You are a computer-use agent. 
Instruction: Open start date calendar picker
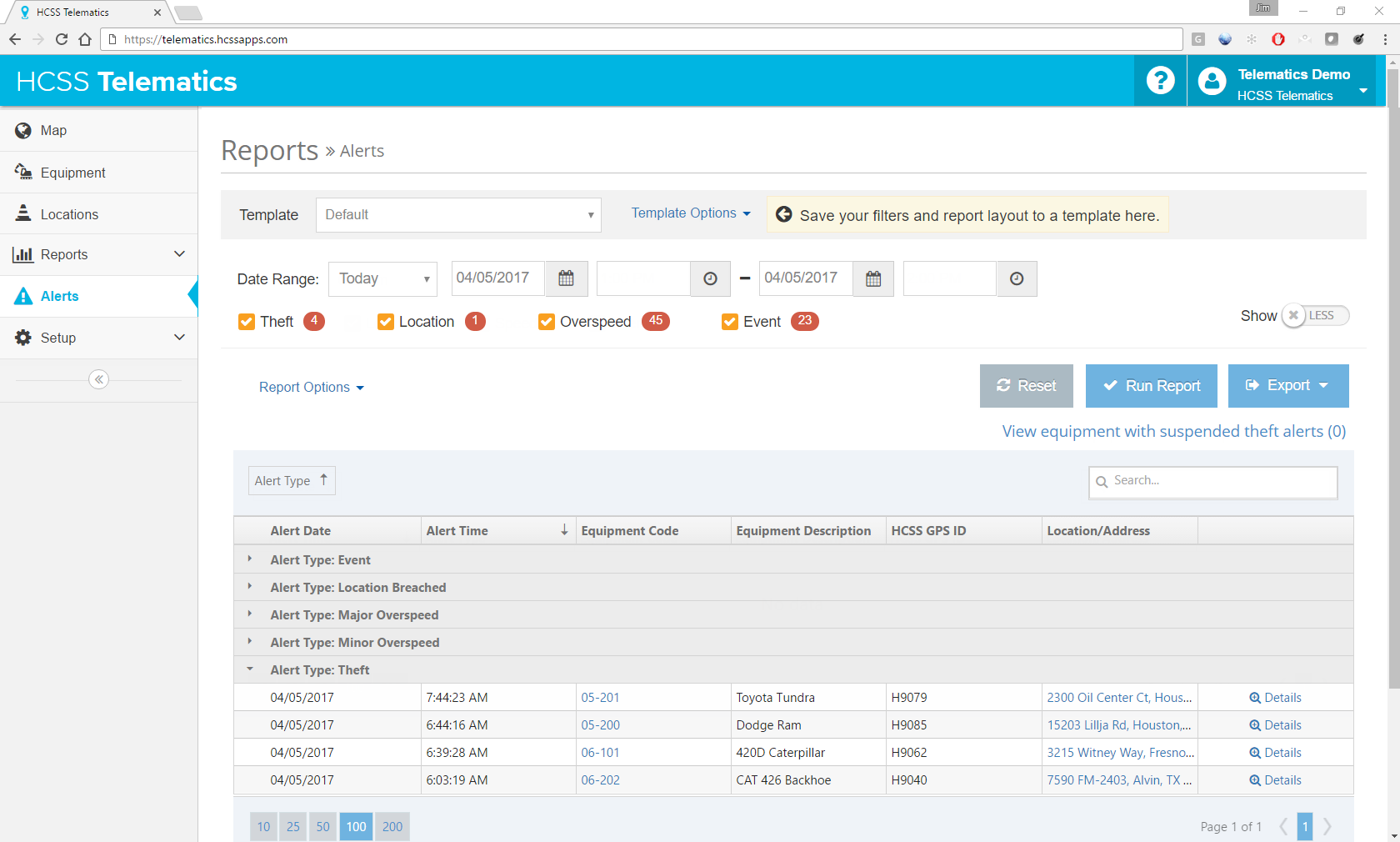coord(566,278)
